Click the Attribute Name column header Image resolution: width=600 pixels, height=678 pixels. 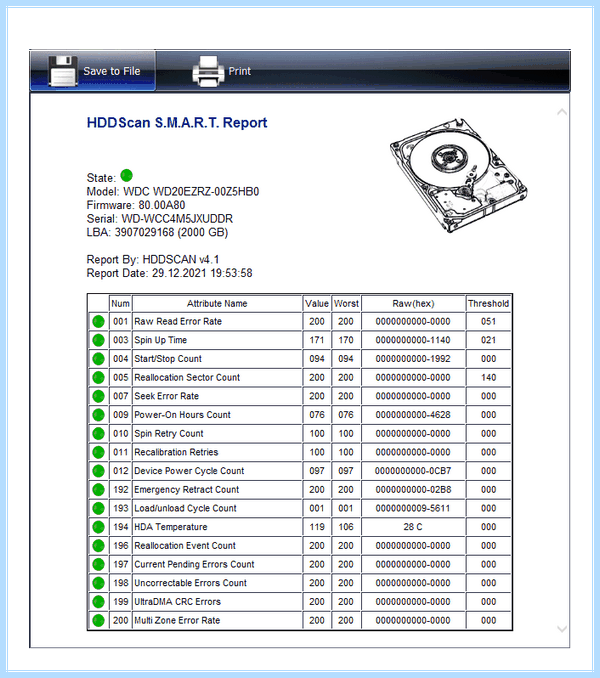pos(217,304)
